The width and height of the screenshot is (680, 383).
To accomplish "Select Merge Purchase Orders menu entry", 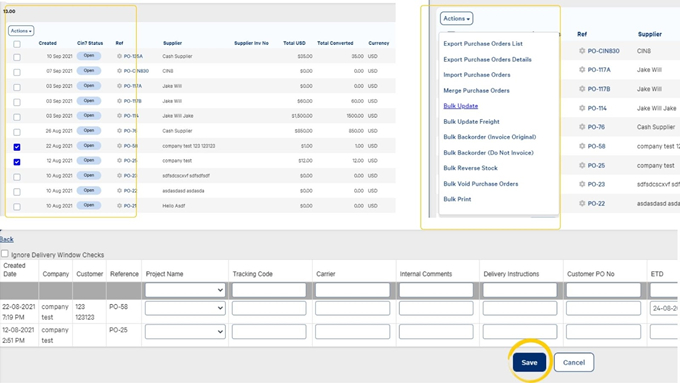I will [x=476, y=90].
